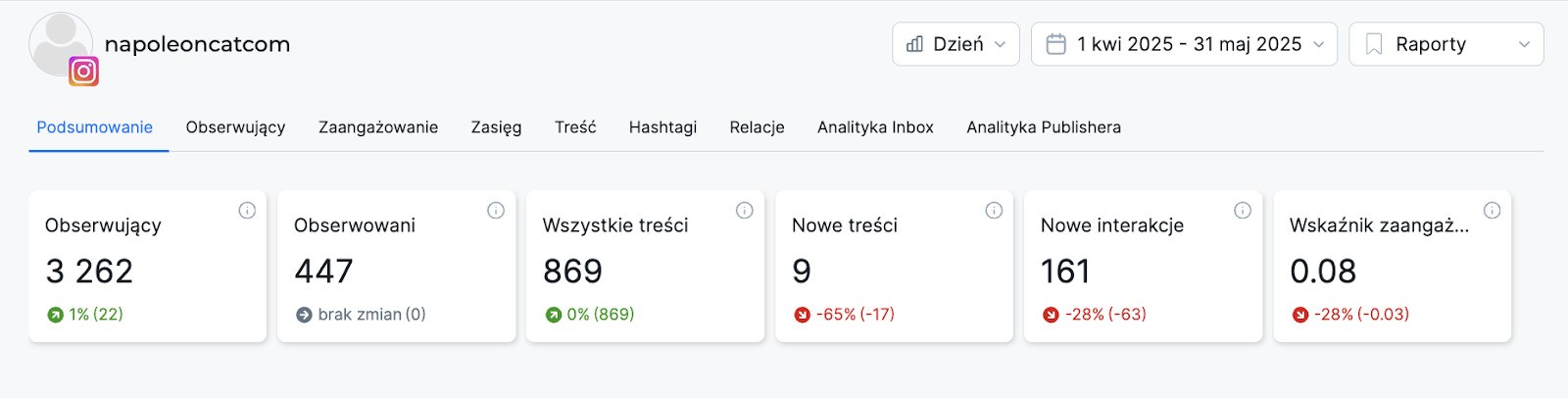The width and height of the screenshot is (1568, 398).
Task: Click green up arrow on Obserwujący card
Action: point(55,315)
